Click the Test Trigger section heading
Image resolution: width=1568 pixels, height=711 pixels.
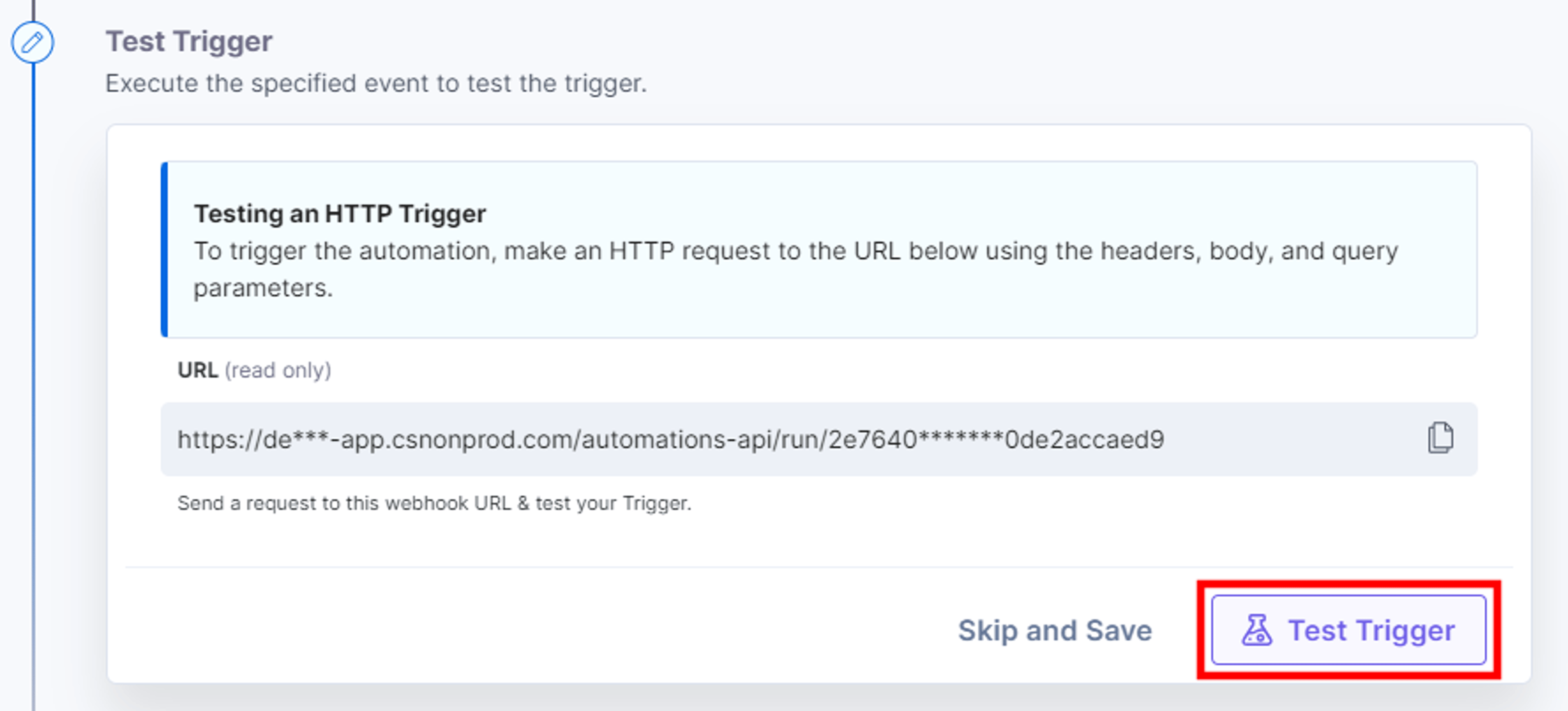[189, 42]
